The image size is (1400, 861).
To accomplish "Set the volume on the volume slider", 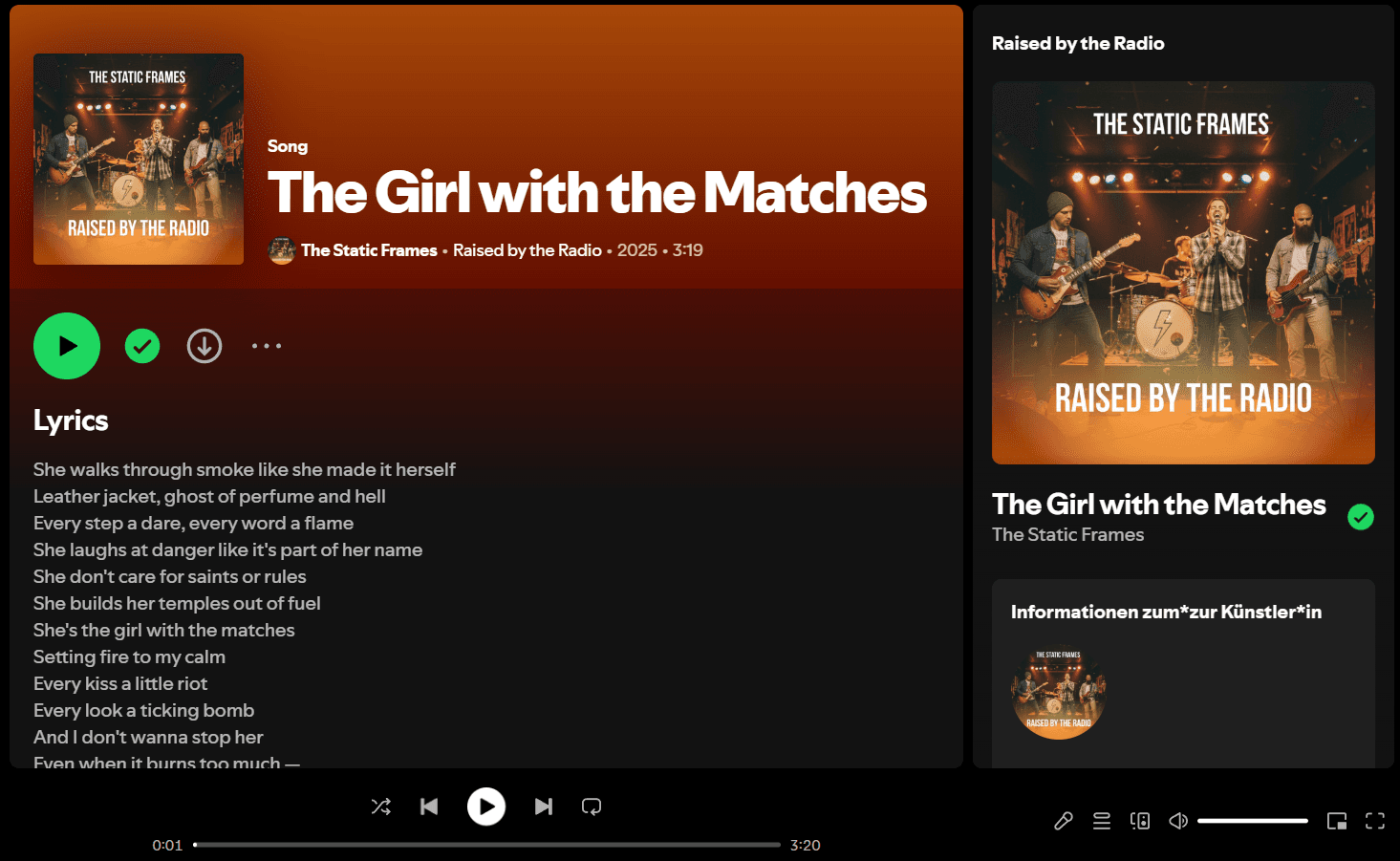I will tap(1253, 821).
